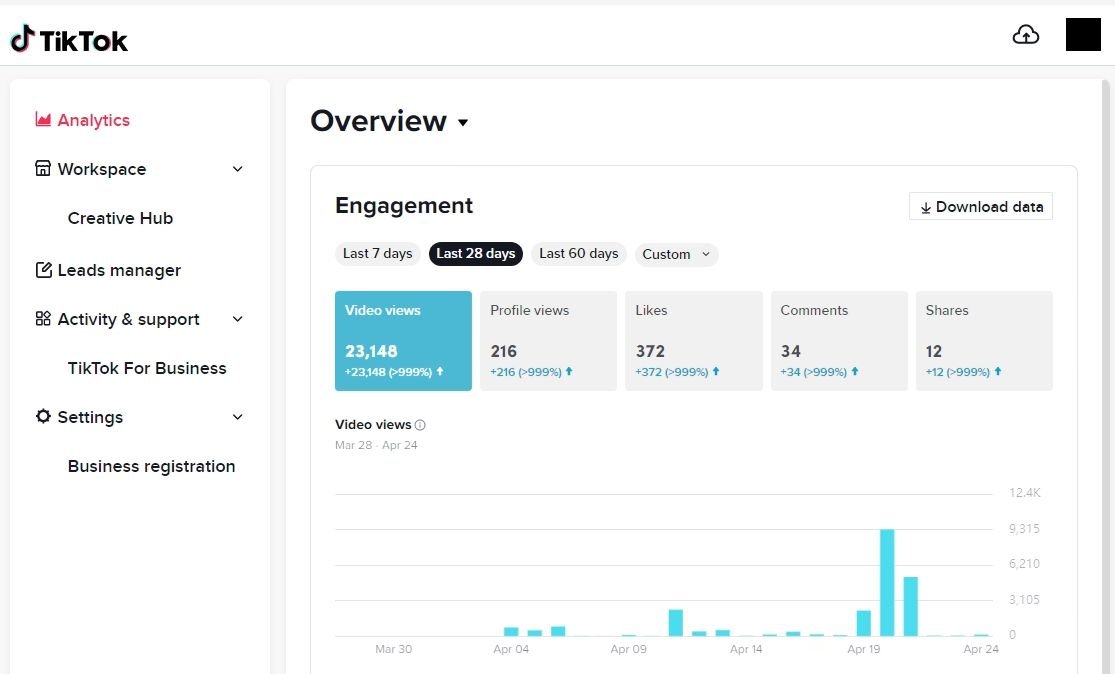Viewport: 1115px width, 674px height.
Task: Open Business registration link
Action: coord(151,466)
